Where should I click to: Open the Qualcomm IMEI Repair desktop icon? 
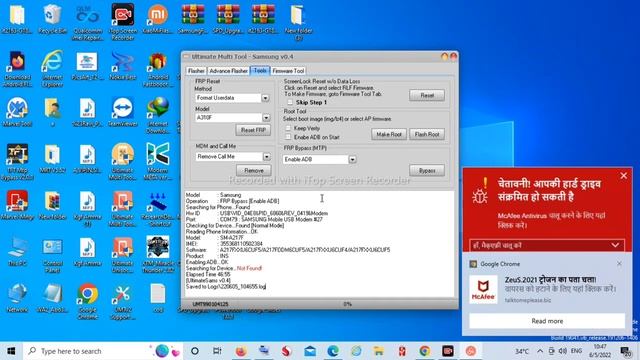[87, 22]
